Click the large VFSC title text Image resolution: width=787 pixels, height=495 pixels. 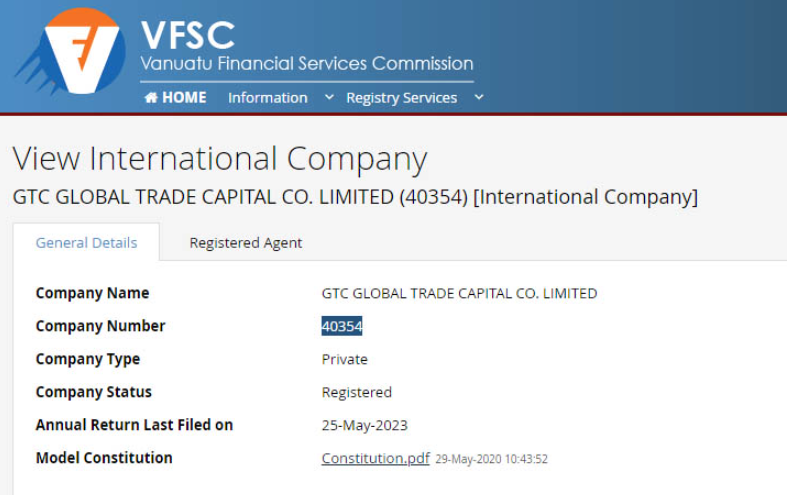click(x=188, y=34)
